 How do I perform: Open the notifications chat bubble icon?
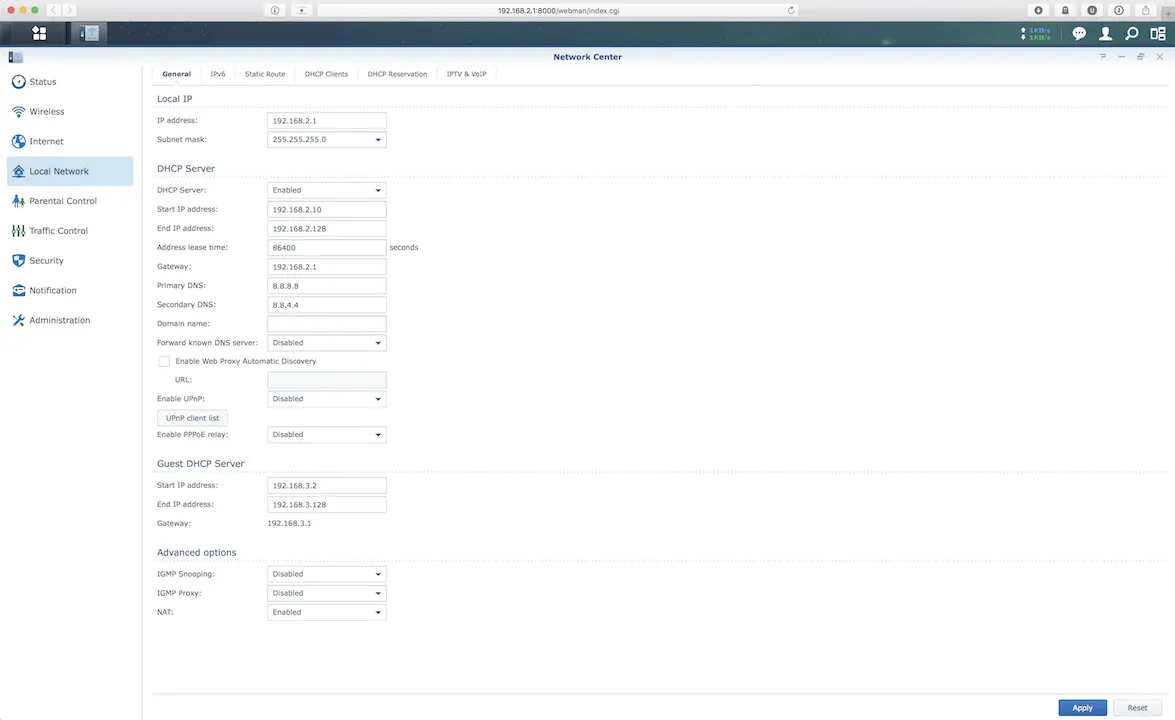pyautogui.click(x=1079, y=33)
